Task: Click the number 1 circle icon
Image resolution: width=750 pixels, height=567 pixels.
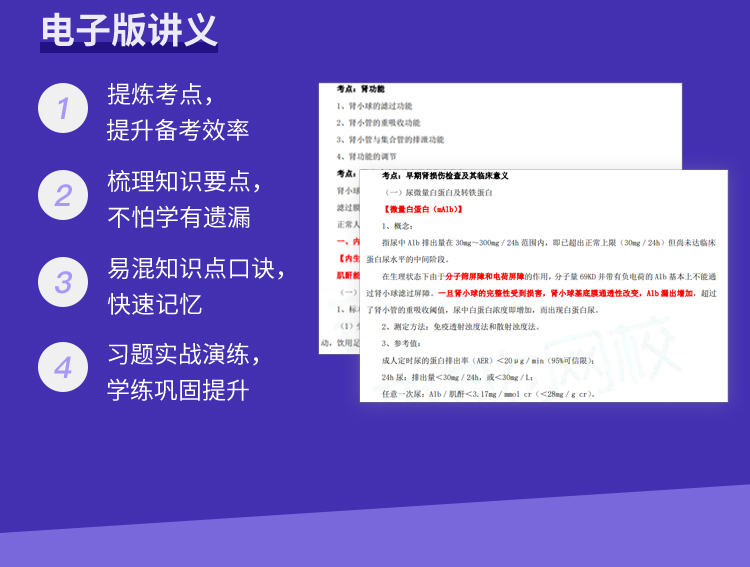Action: tap(63, 108)
